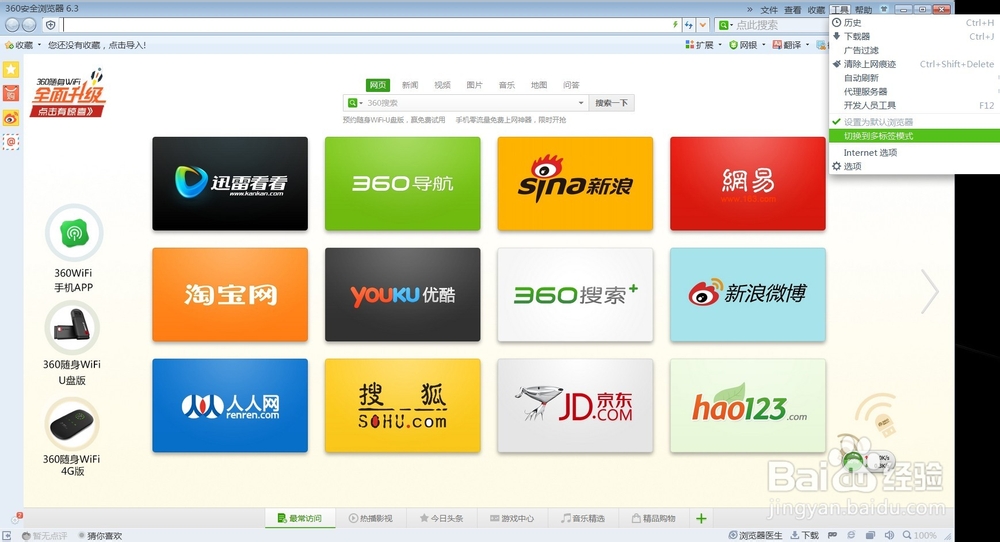Open the 360搜索 engine selector icon
This screenshot has width=1000, height=542.
(355, 103)
